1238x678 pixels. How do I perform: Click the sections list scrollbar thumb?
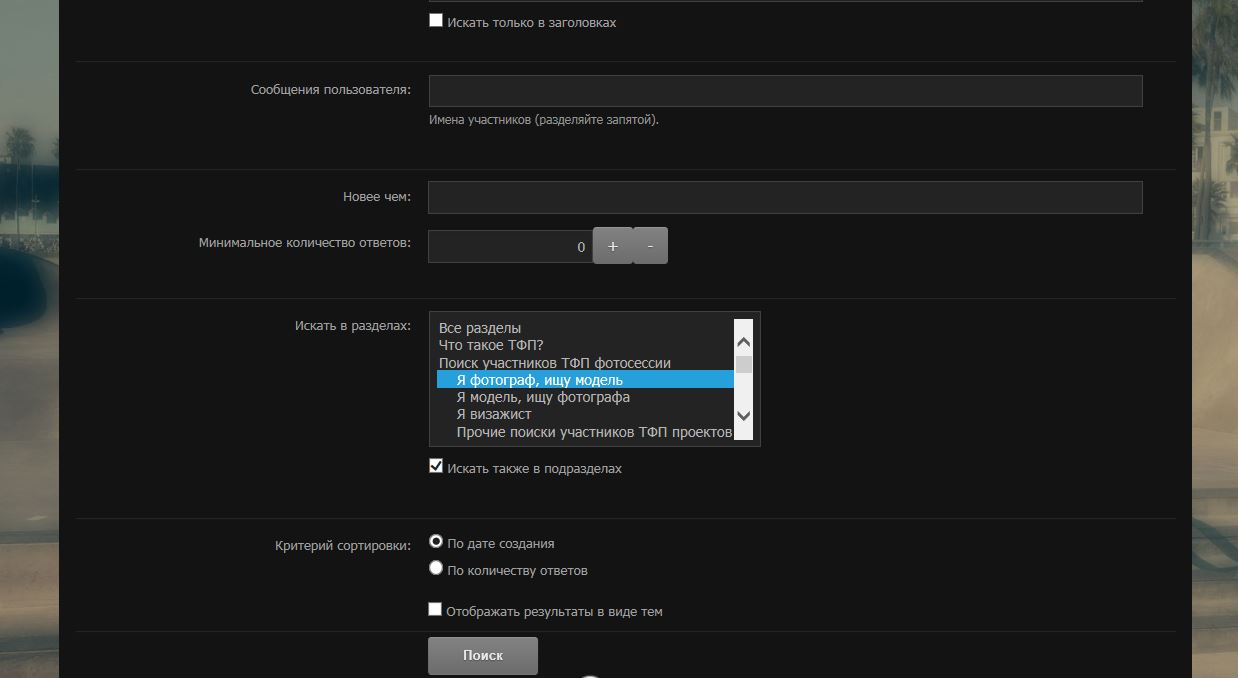(743, 364)
